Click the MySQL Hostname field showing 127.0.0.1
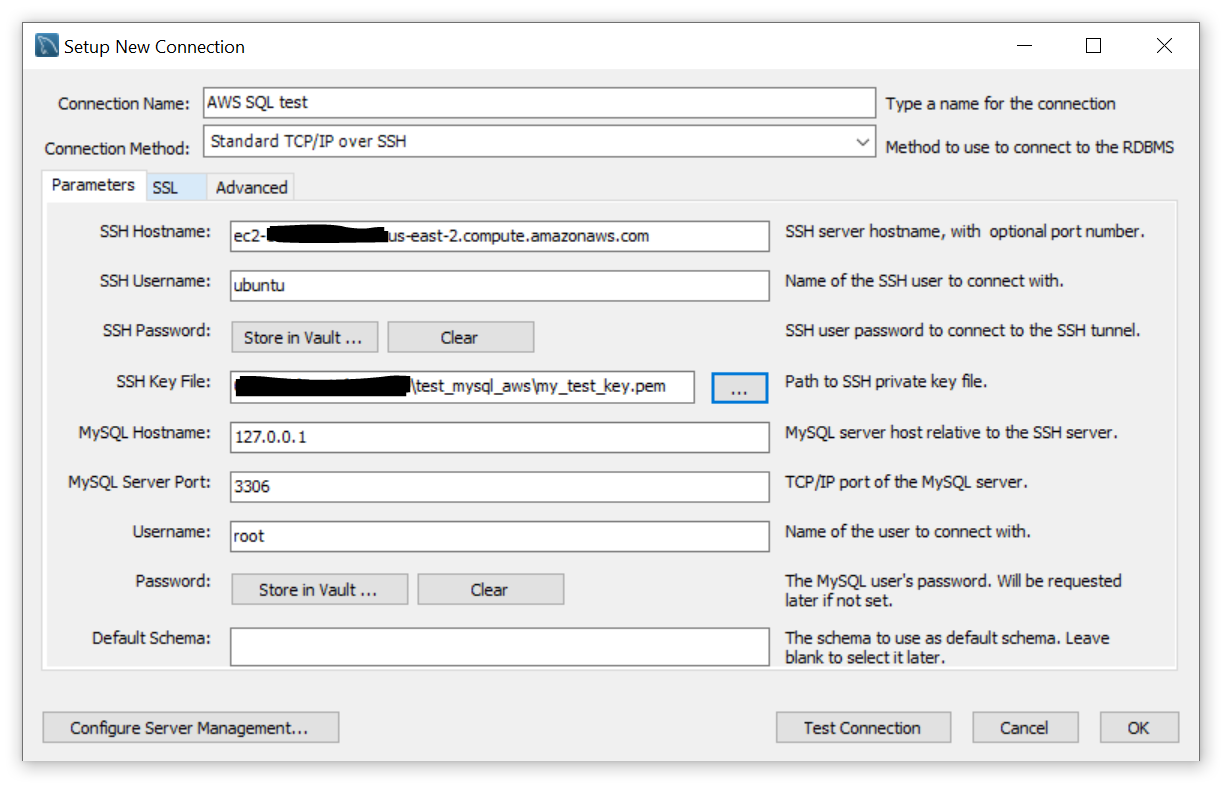 pyautogui.click(x=500, y=437)
